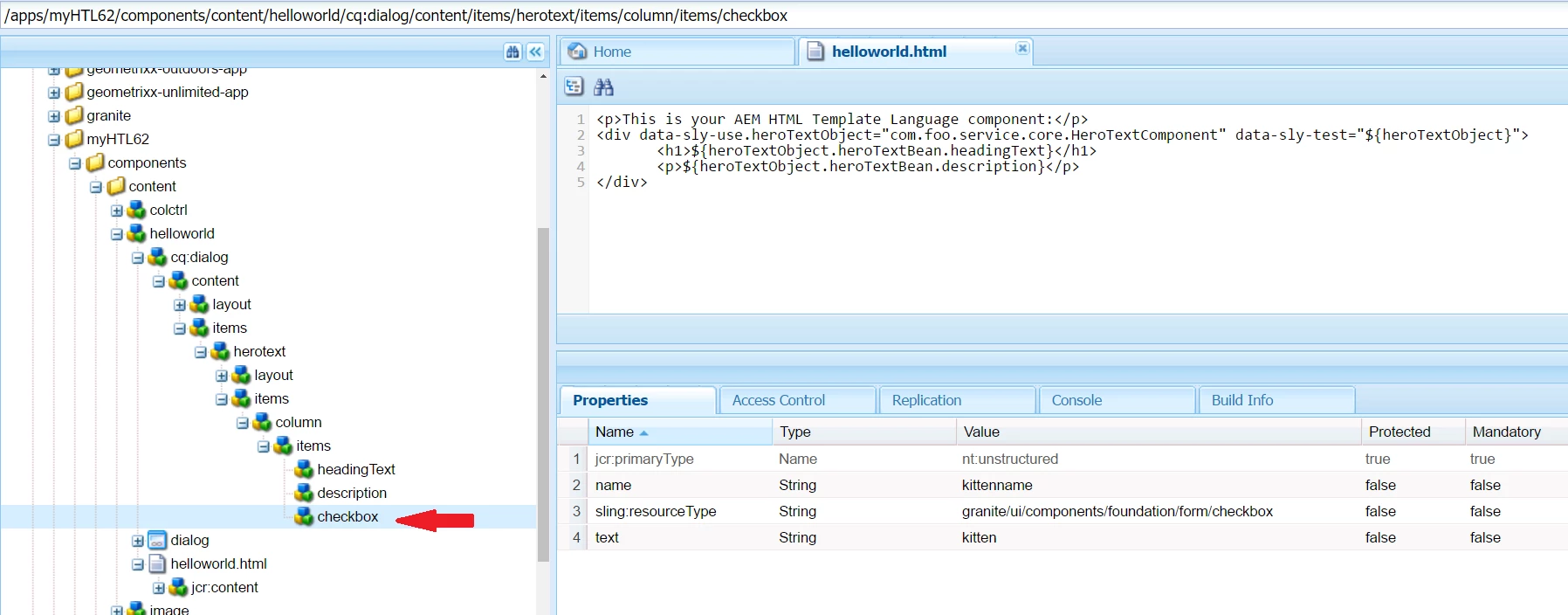The width and height of the screenshot is (1568, 615).
Task: Click the granite/ui checkbox resource type value
Action: tap(1118, 511)
